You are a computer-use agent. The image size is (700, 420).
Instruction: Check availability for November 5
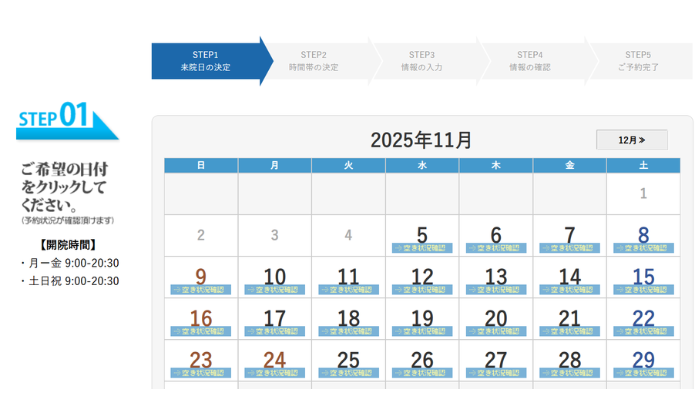tap(422, 247)
